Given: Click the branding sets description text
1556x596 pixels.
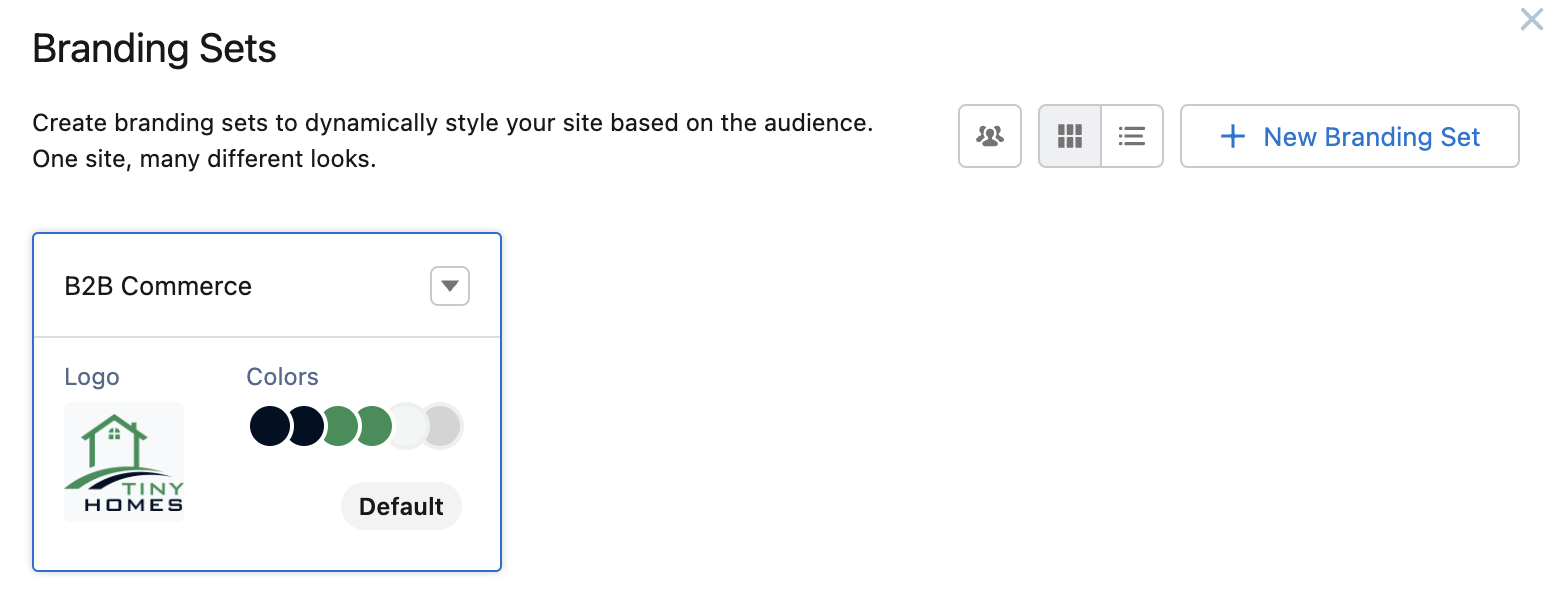Looking at the screenshot, I should (453, 141).
